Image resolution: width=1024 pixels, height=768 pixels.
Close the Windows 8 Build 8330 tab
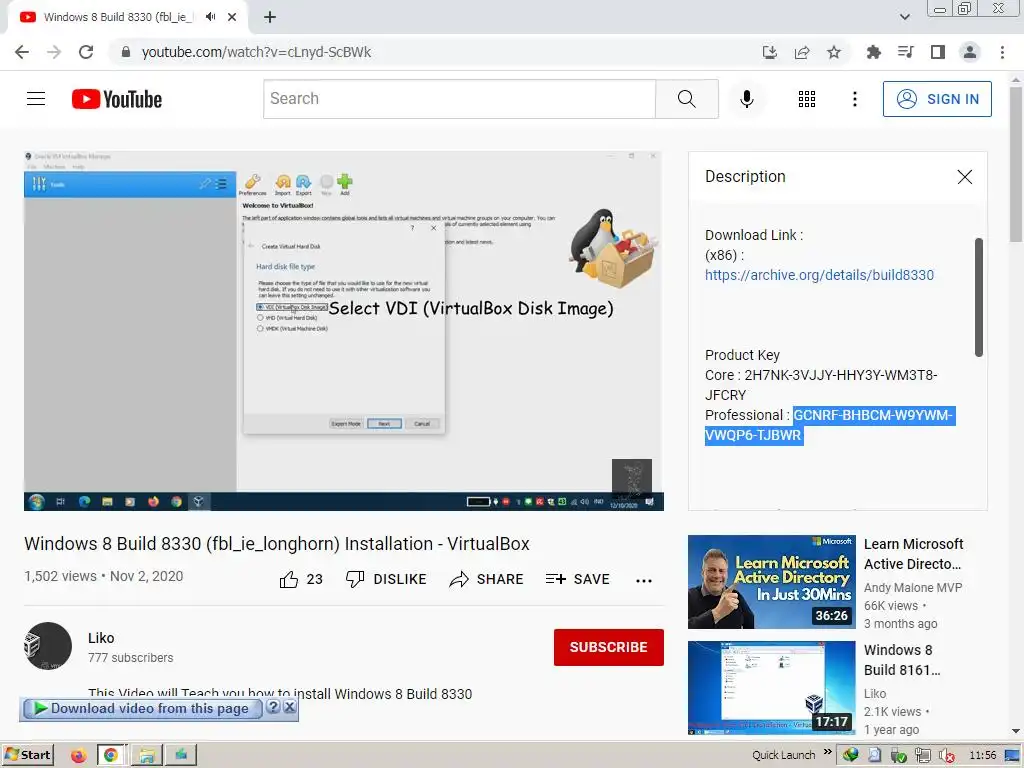[x=232, y=17]
